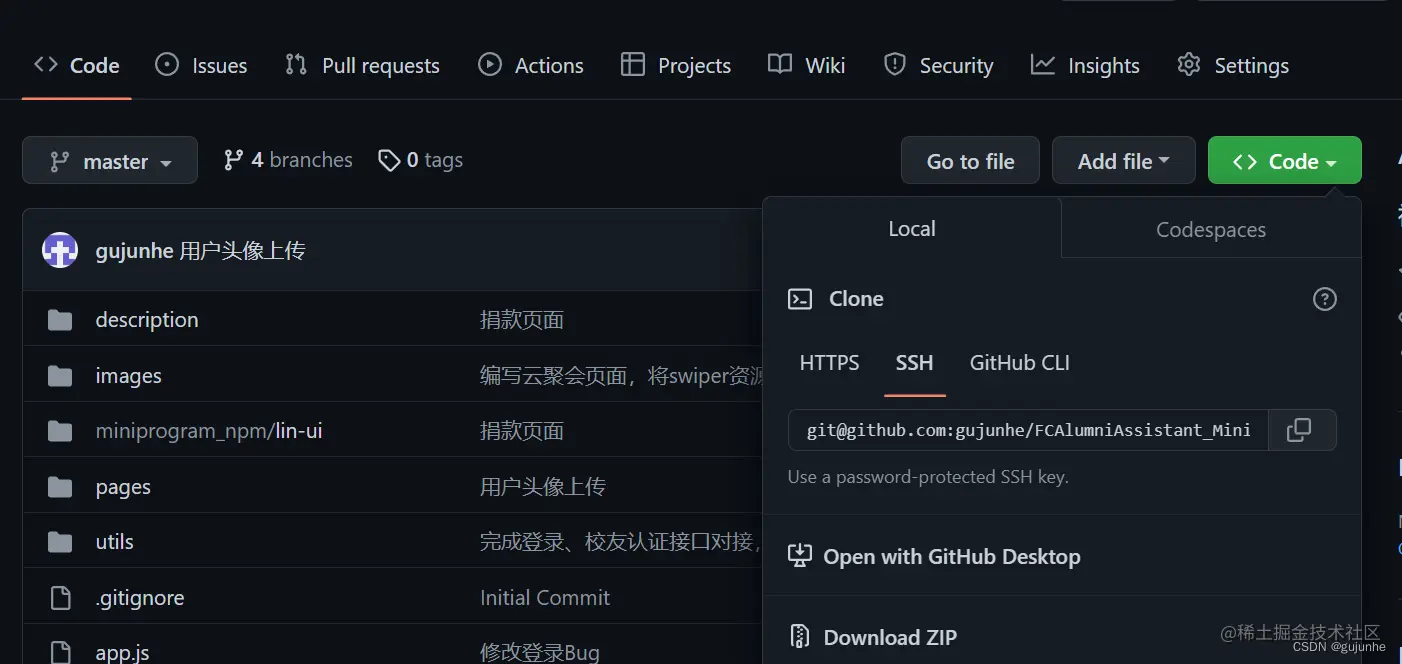Open commit message 修改登录Bug

click(x=540, y=653)
